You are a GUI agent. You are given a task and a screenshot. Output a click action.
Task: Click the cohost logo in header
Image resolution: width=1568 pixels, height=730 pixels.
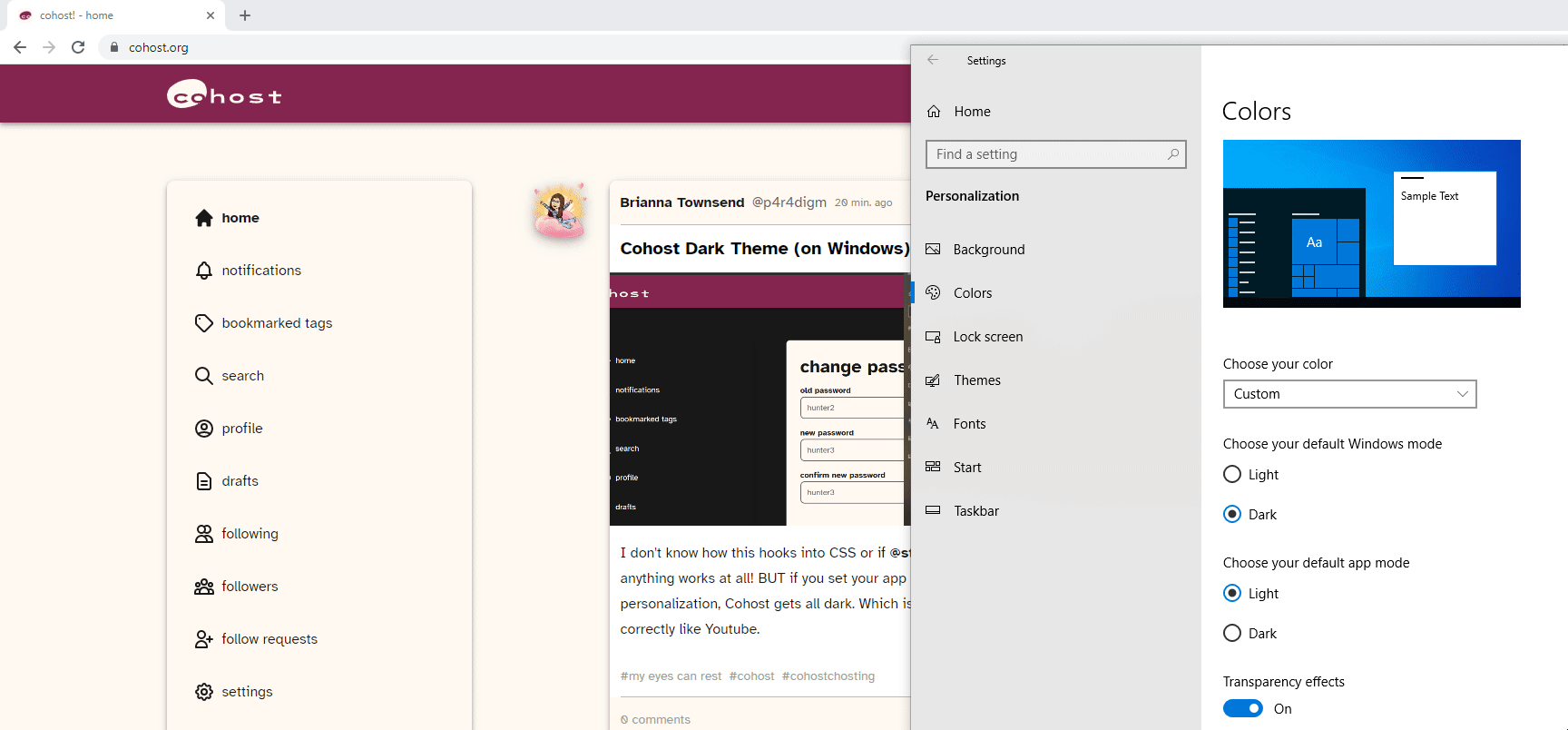[224, 94]
